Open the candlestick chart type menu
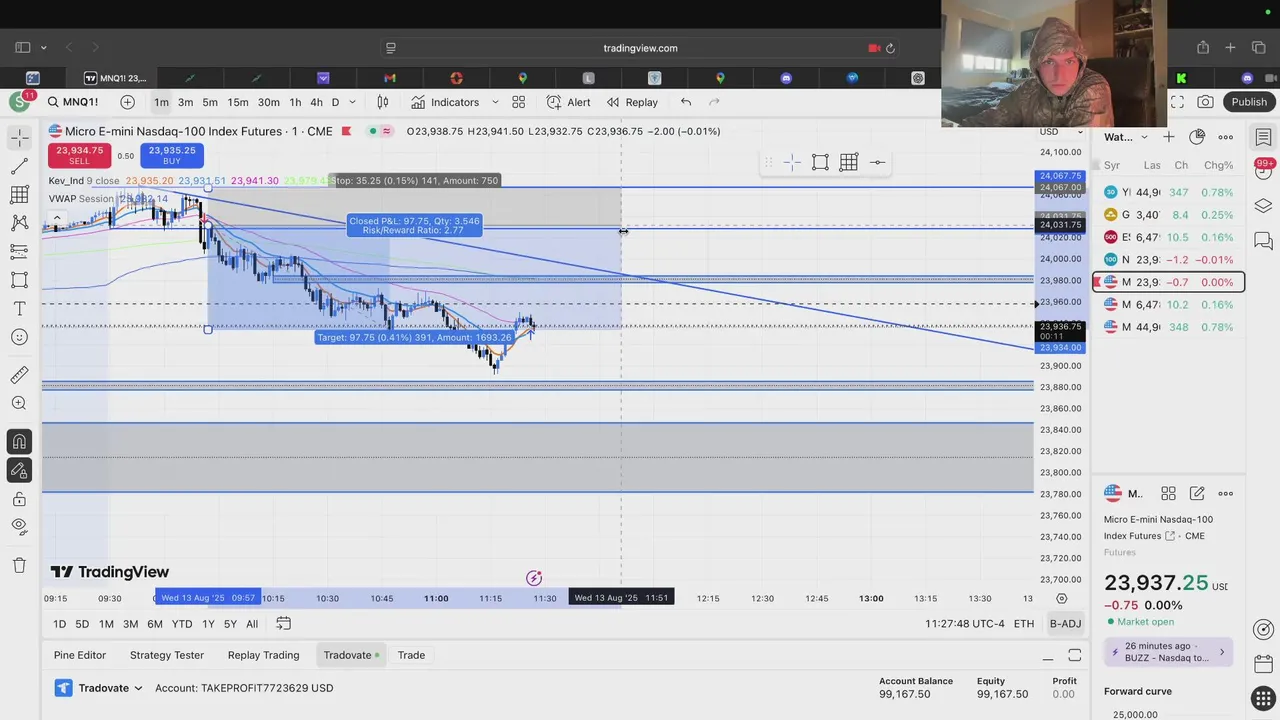1280x720 pixels. (383, 102)
